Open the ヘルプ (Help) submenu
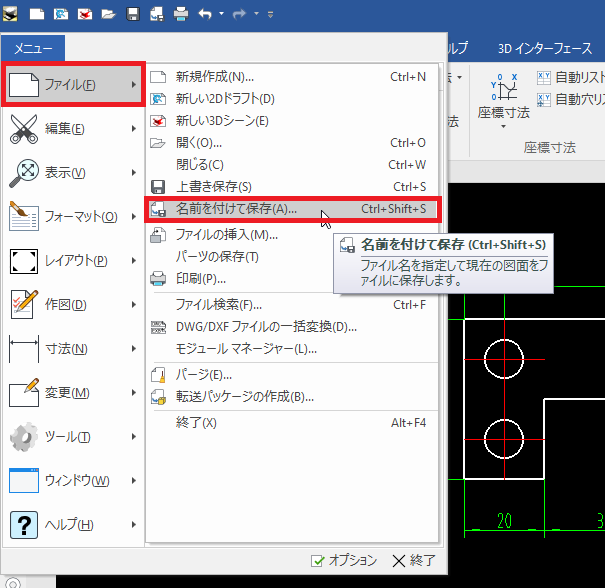 point(71,524)
